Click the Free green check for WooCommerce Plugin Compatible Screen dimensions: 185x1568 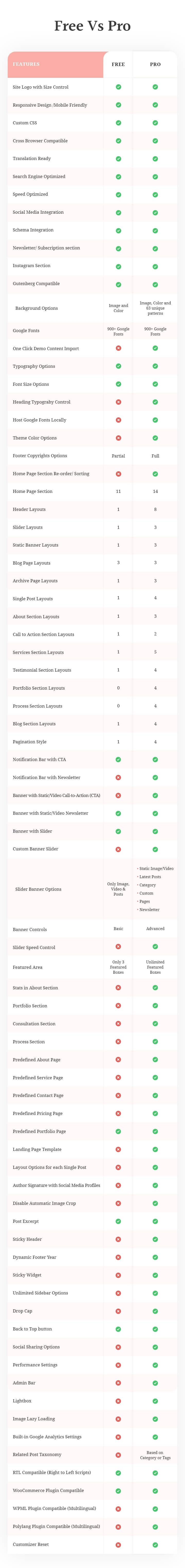pyautogui.click(x=118, y=1491)
